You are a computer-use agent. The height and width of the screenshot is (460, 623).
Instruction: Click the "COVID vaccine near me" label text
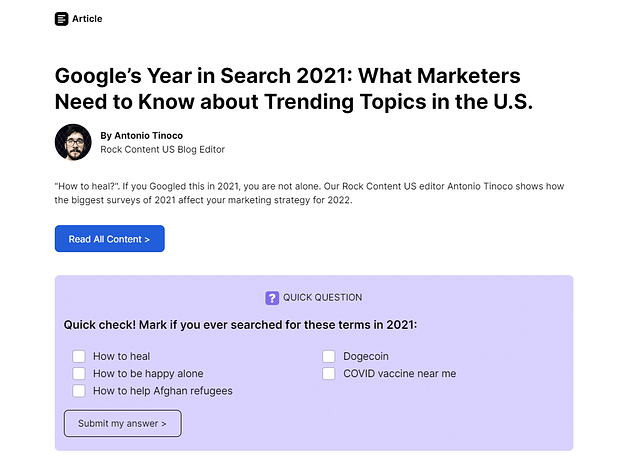point(399,374)
